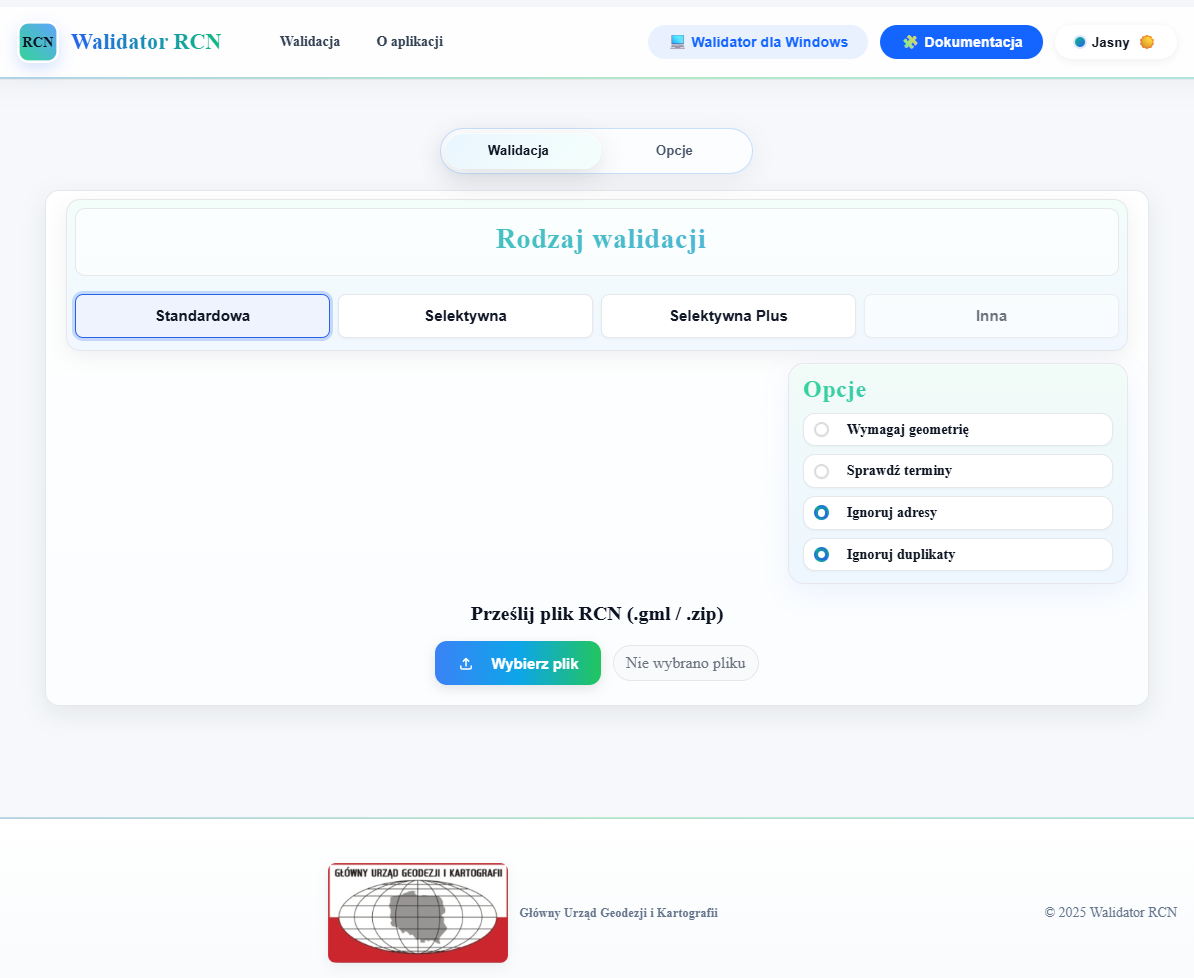This screenshot has height=978, width=1194.
Task: Select the Standardowa validation type
Action: point(202,316)
